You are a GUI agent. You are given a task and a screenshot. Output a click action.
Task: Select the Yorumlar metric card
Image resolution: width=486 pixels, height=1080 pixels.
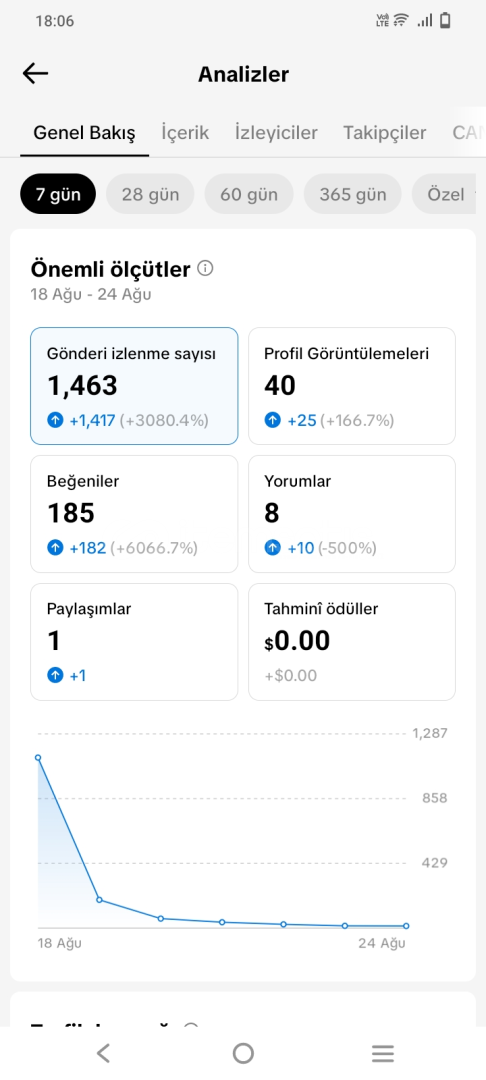[352, 514]
